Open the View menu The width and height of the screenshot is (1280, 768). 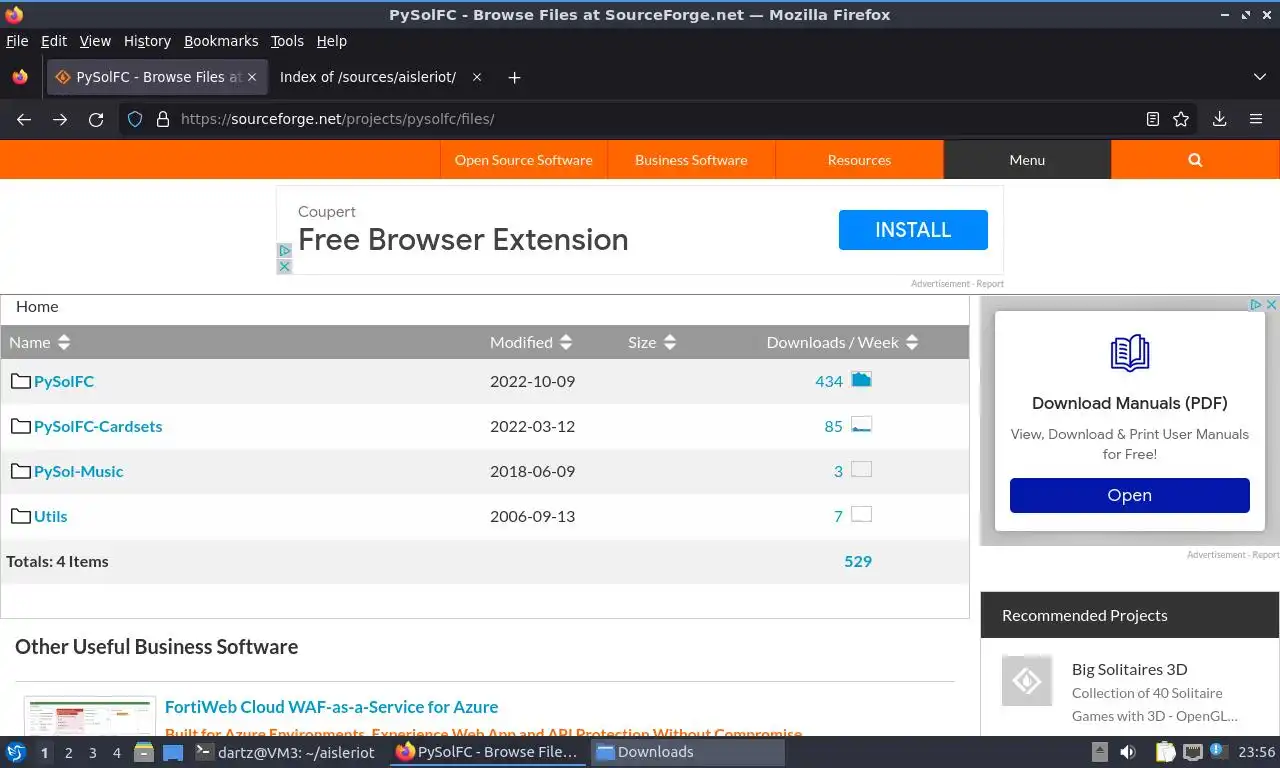pyautogui.click(x=95, y=41)
